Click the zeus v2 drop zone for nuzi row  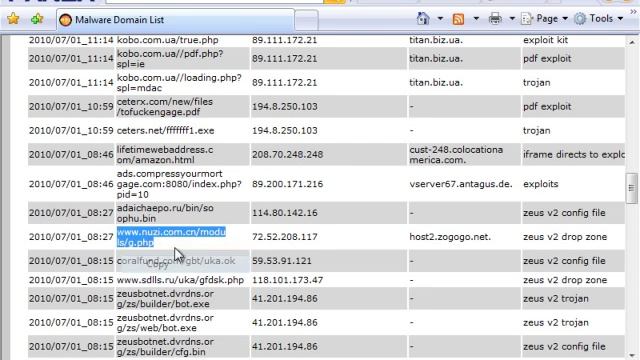[x=565, y=237]
